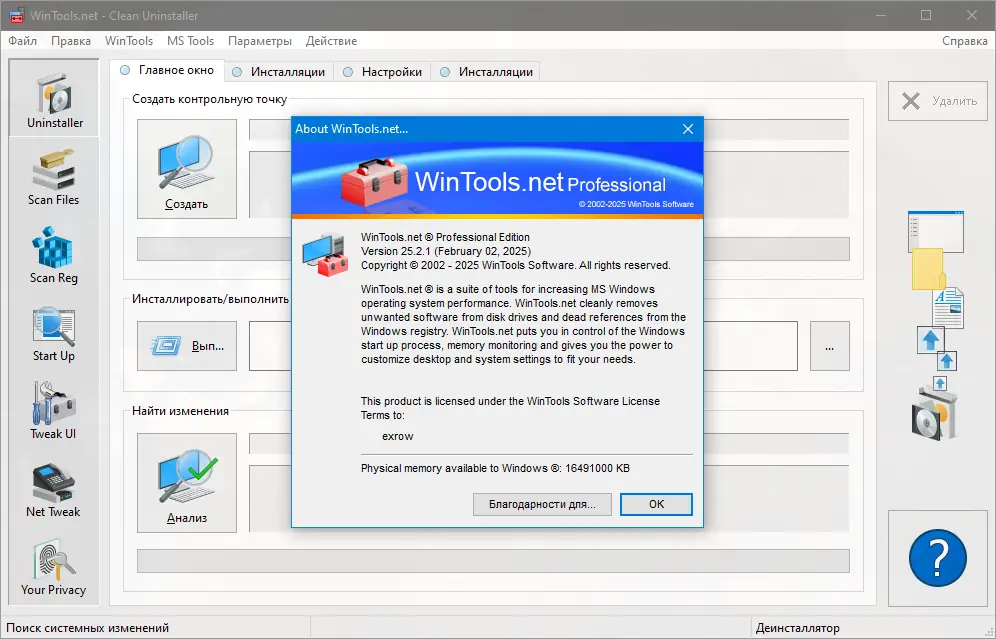Click the blue question mark help icon

click(x=938, y=558)
